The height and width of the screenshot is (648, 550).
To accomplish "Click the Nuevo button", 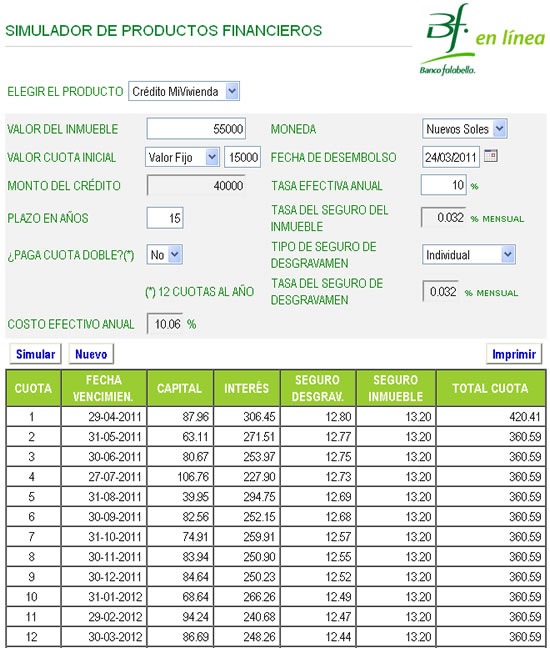I will pyautogui.click(x=91, y=354).
